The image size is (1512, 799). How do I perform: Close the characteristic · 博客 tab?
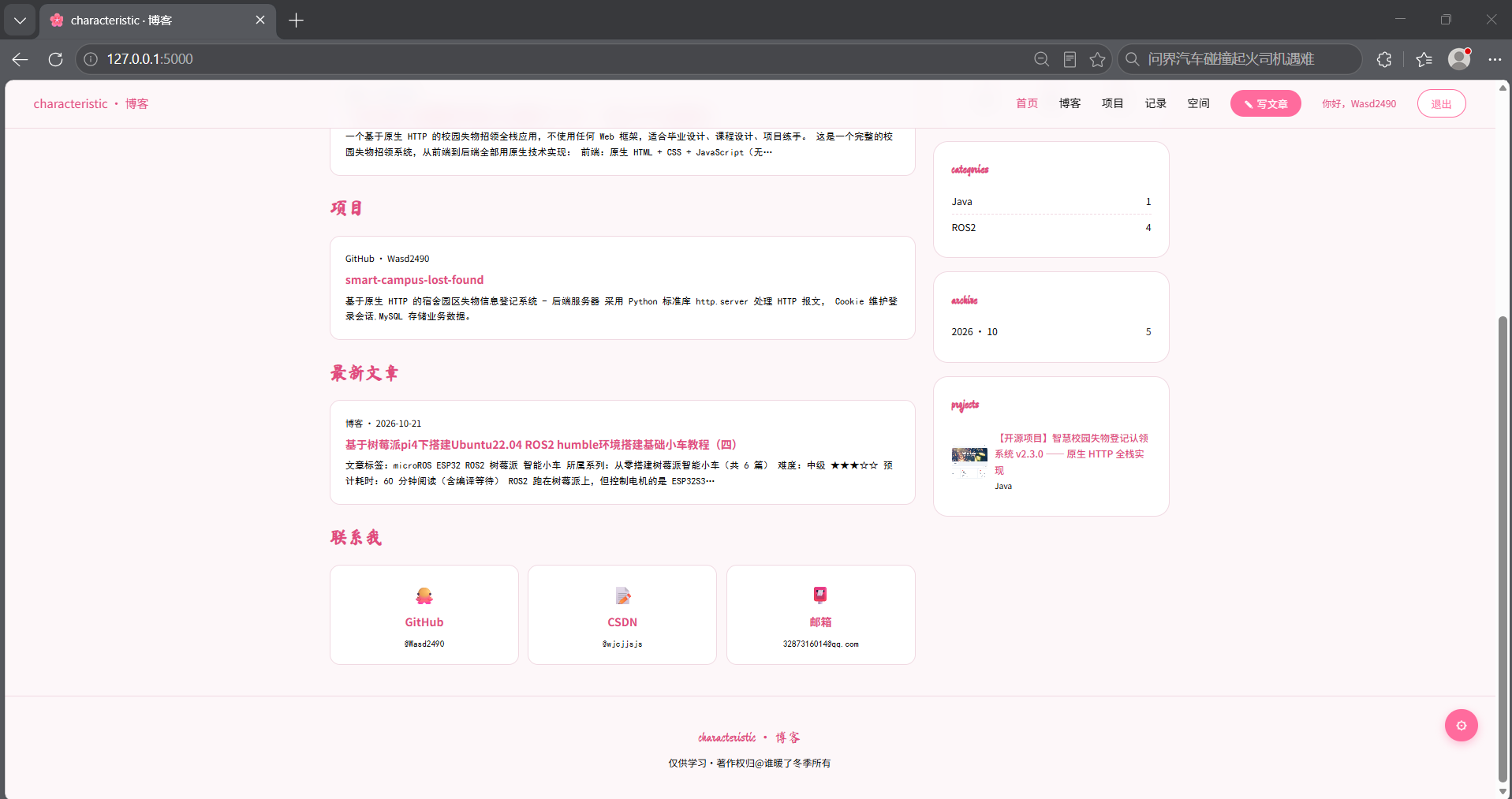coord(260,20)
